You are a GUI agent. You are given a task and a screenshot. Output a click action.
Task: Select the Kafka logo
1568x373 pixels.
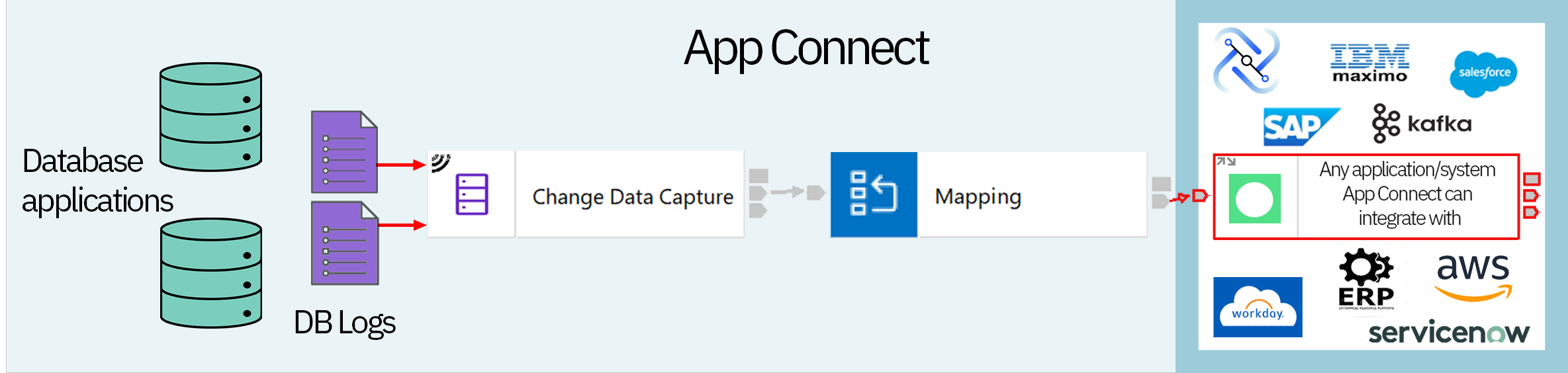1422,123
